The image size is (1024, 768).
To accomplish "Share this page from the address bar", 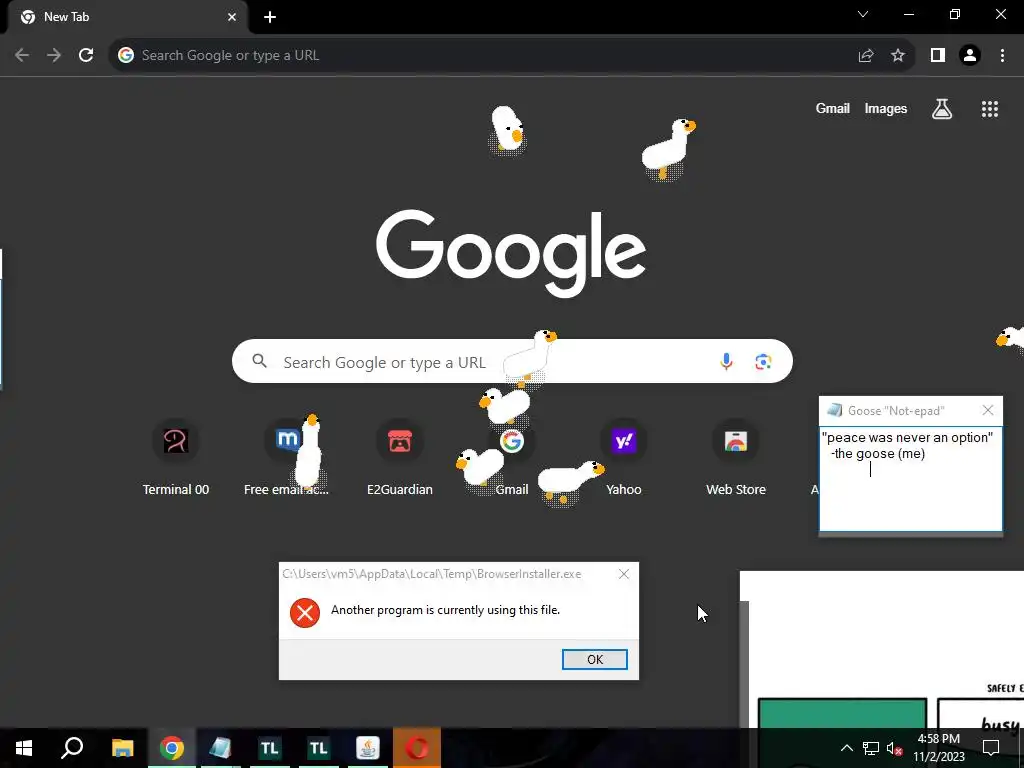I will tap(866, 56).
